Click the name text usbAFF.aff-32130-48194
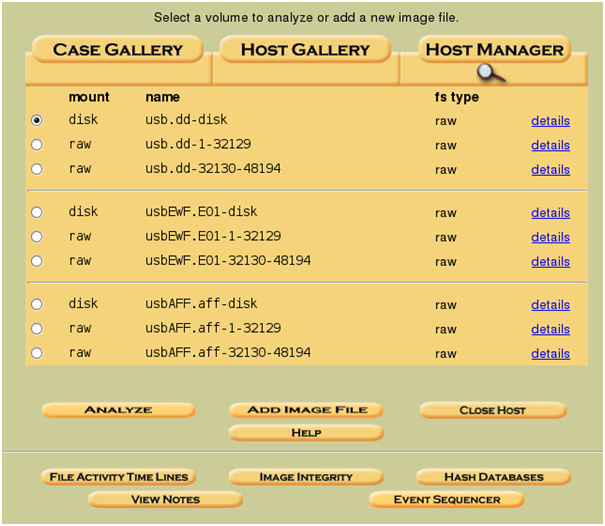605x526 pixels. tap(228, 352)
